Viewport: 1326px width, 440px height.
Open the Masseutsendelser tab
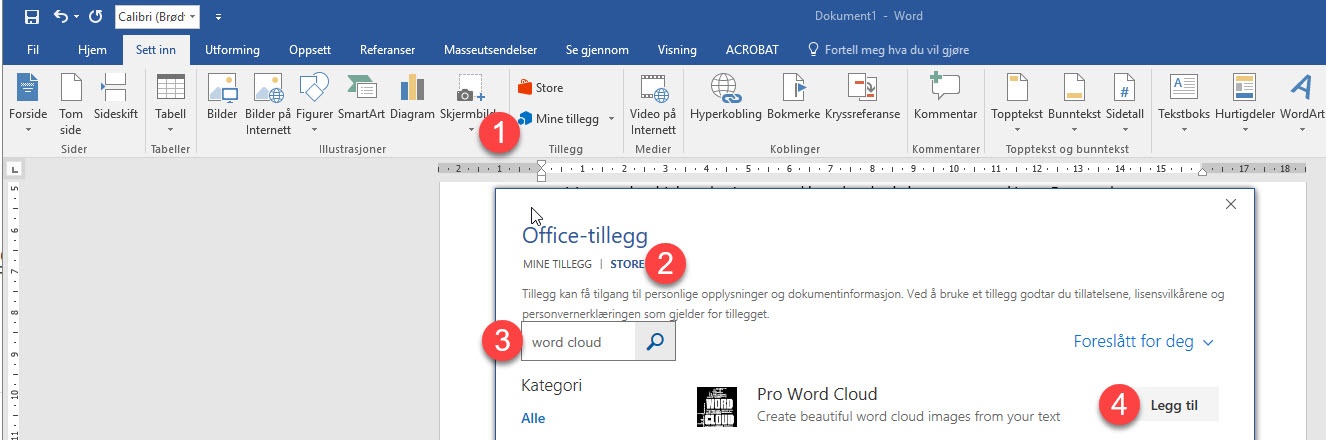490,49
